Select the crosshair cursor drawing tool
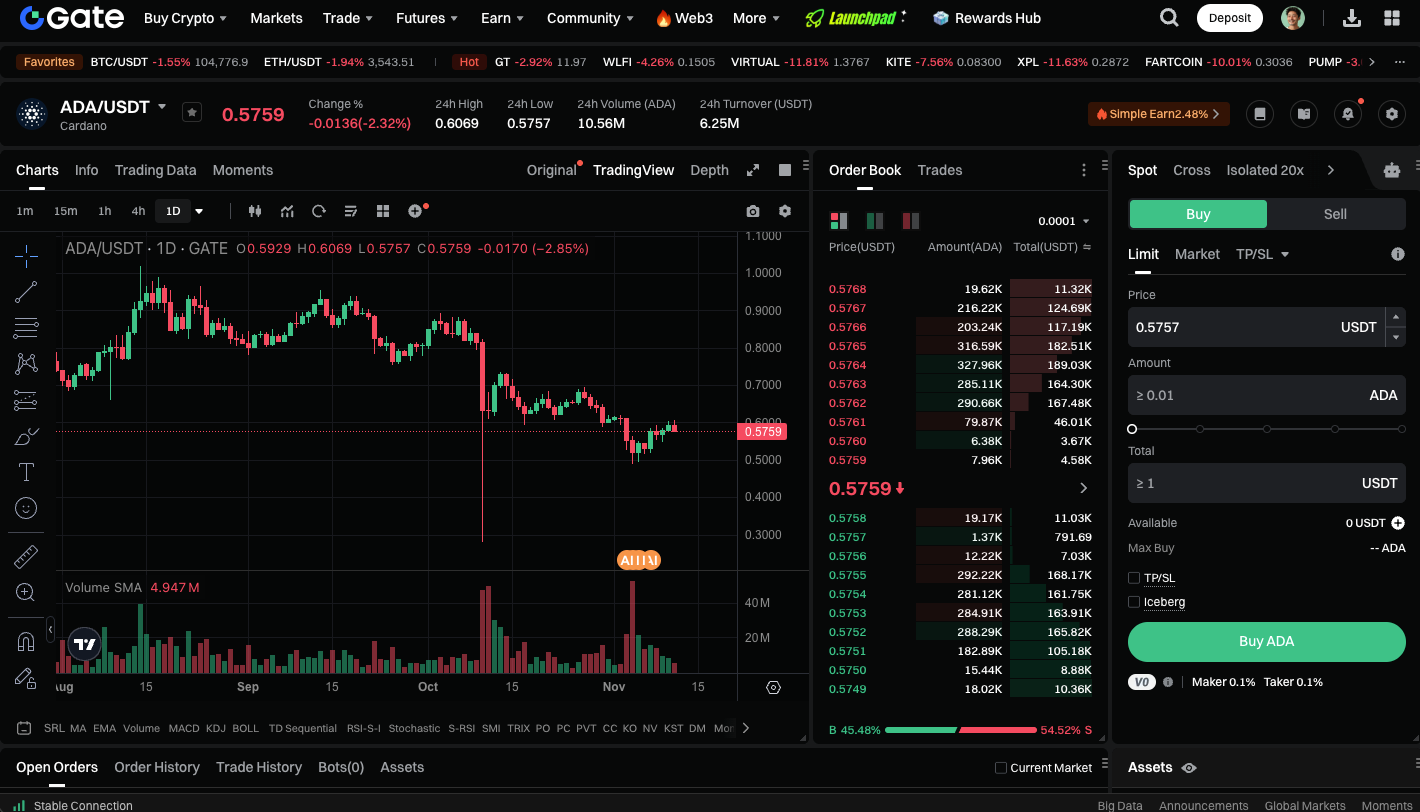Viewport: 1420px width, 812px height. [x=26, y=256]
